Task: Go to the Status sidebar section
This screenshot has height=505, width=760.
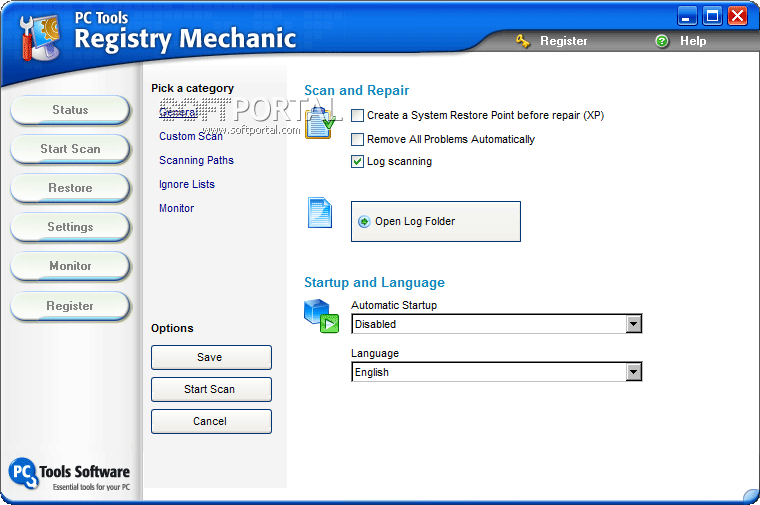Action: (x=70, y=110)
